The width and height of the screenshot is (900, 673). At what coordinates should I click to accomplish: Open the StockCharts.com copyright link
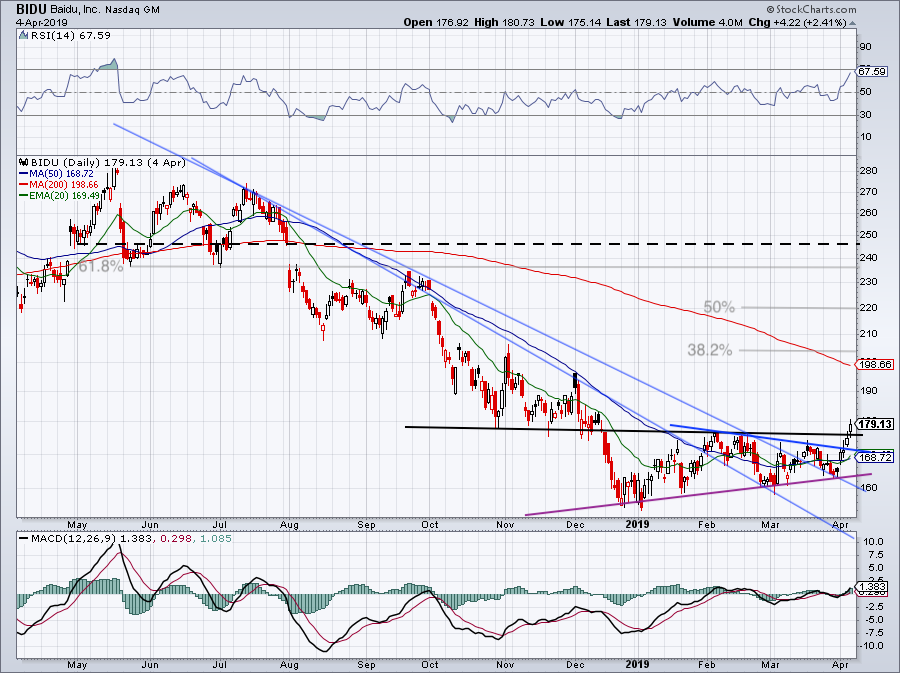click(x=811, y=9)
